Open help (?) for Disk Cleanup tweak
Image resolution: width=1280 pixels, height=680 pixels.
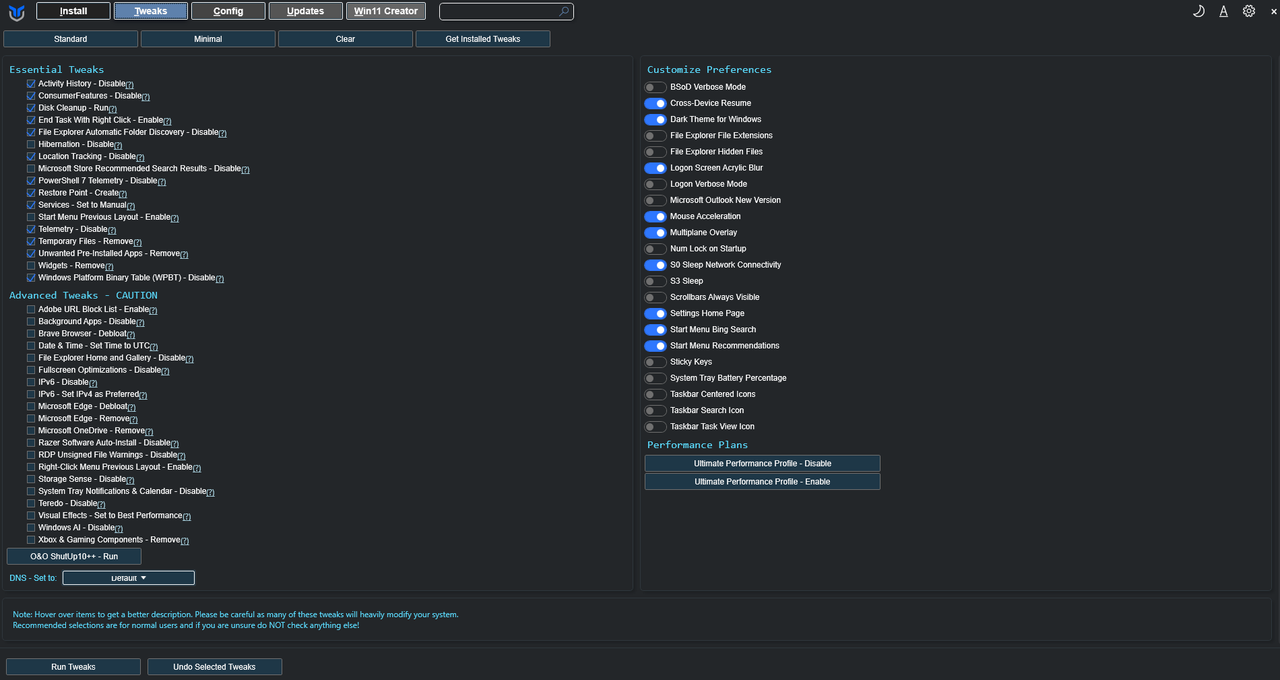[x=113, y=109]
